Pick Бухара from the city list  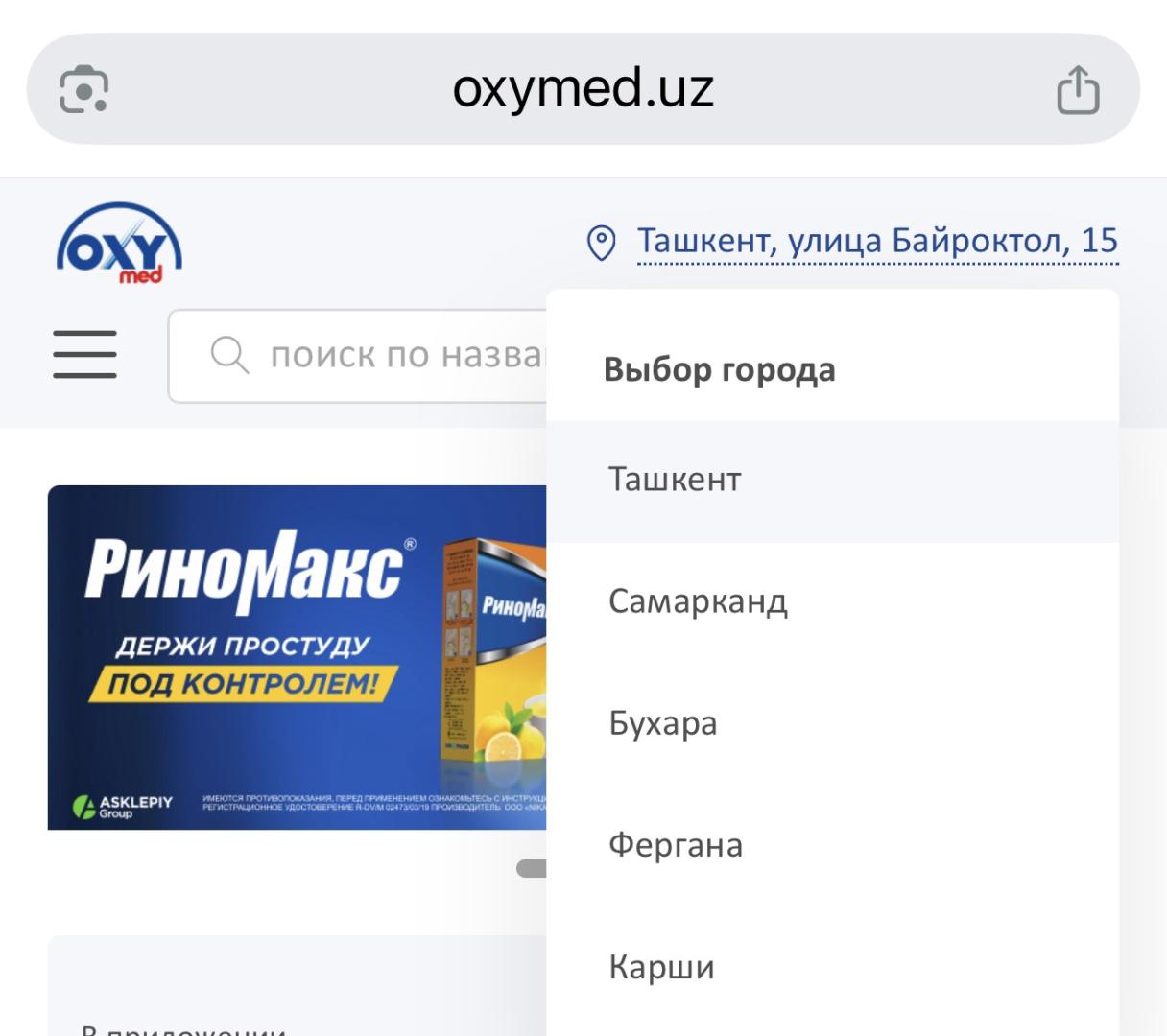[x=663, y=723]
